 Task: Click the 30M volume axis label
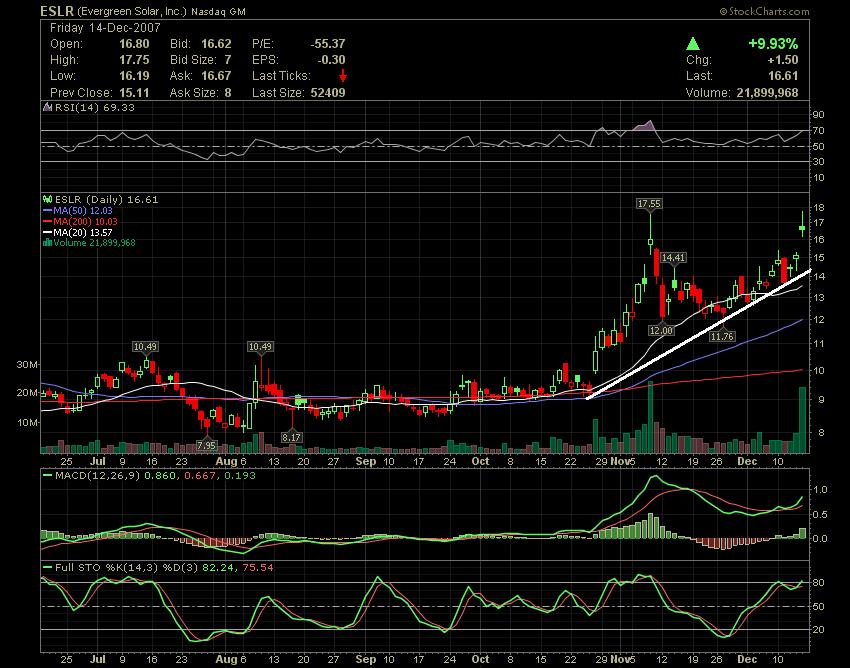pyautogui.click(x=27, y=364)
